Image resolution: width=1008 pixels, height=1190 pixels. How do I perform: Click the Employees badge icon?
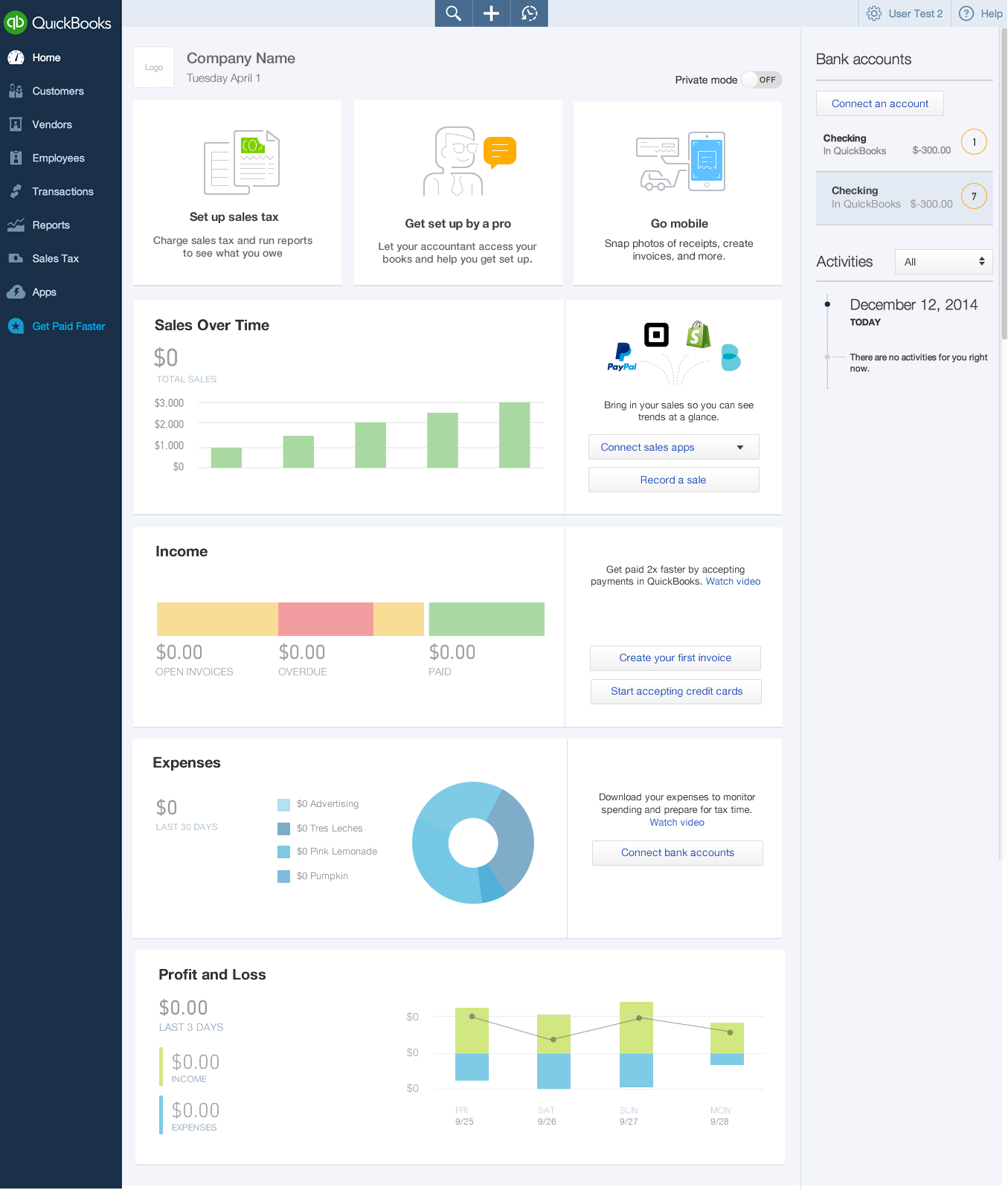click(16, 158)
